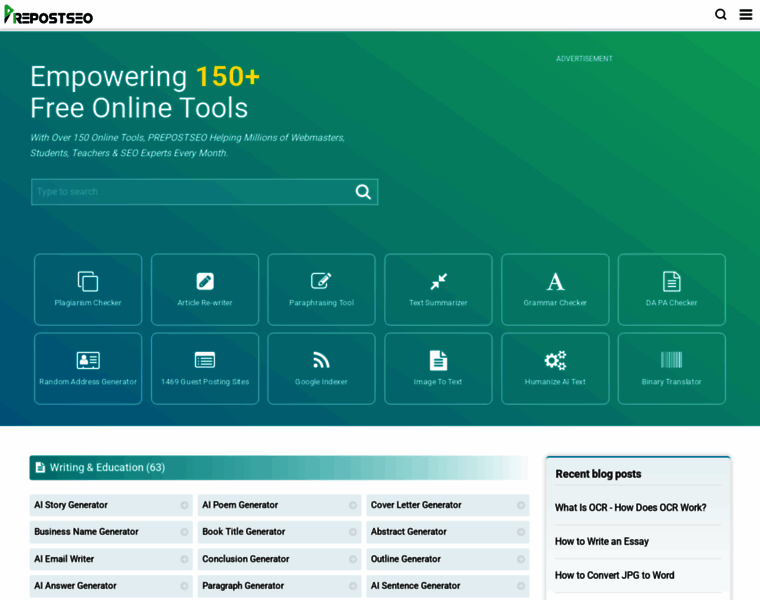Screen dimensions: 760x600
Task: Open the Binary Translator barcode icon
Action: click(x=671, y=360)
